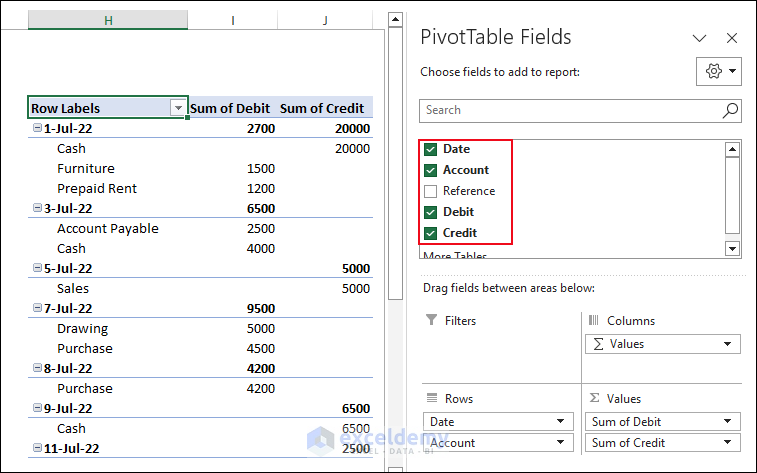Open the Row Labels filter dropdown
The width and height of the screenshot is (757, 473).
pyautogui.click(x=178, y=108)
